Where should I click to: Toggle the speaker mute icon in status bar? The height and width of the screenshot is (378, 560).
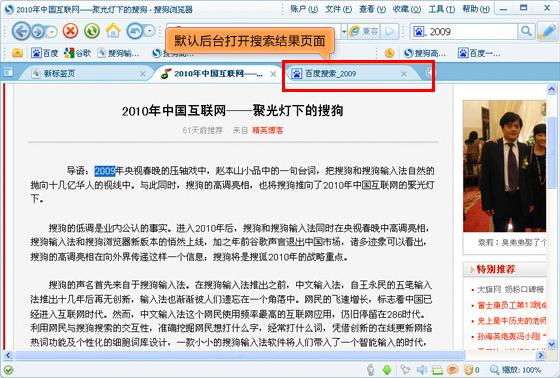tap(421, 370)
